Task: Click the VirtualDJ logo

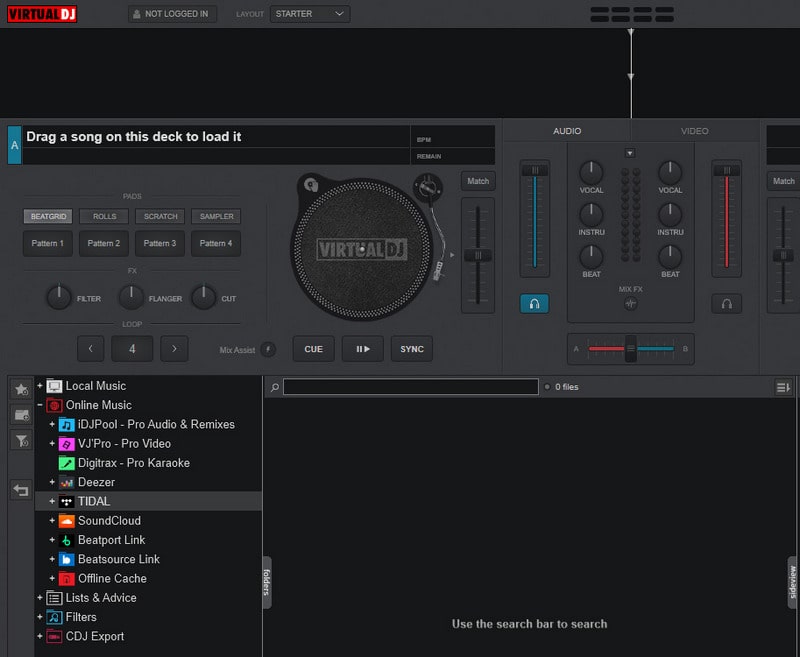Action: (x=42, y=14)
